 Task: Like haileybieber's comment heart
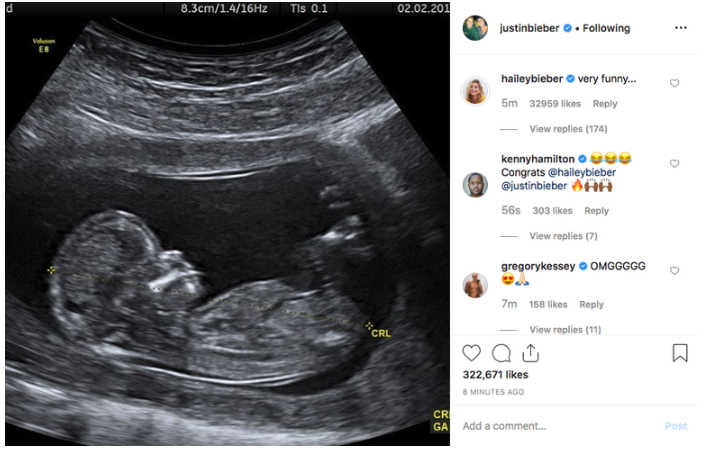(x=674, y=83)
